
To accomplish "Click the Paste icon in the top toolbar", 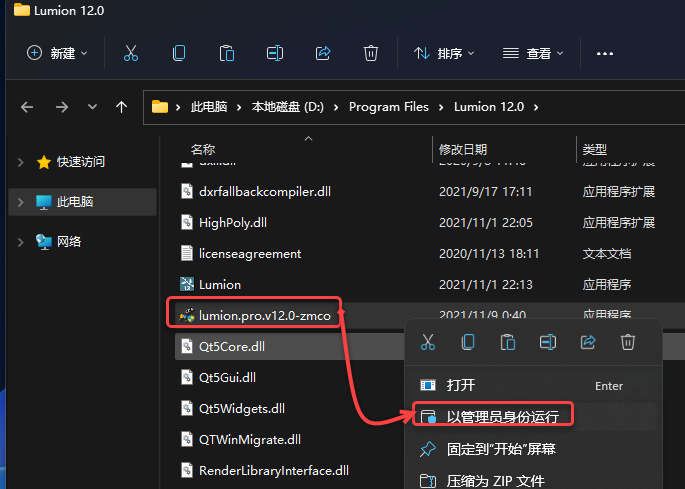I will (x=227, y=53).
